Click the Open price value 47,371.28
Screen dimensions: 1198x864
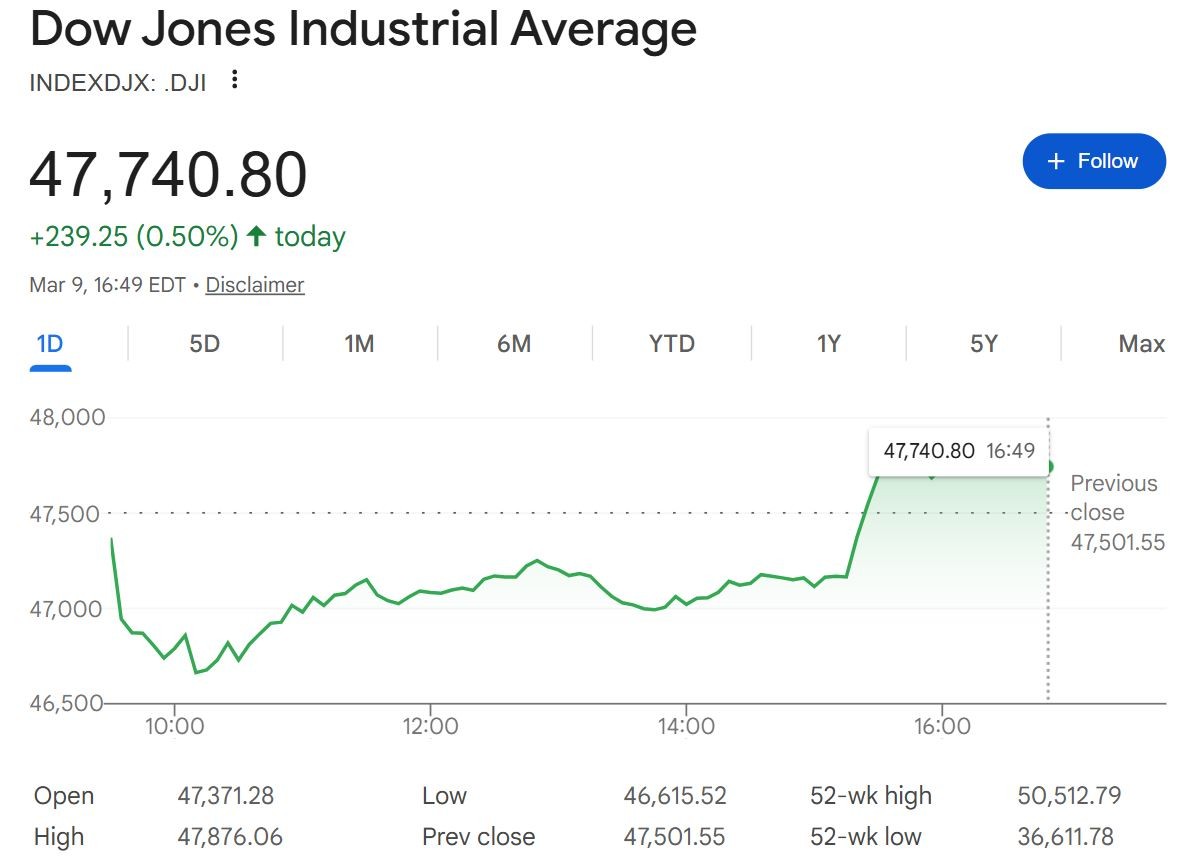point(225,796)
